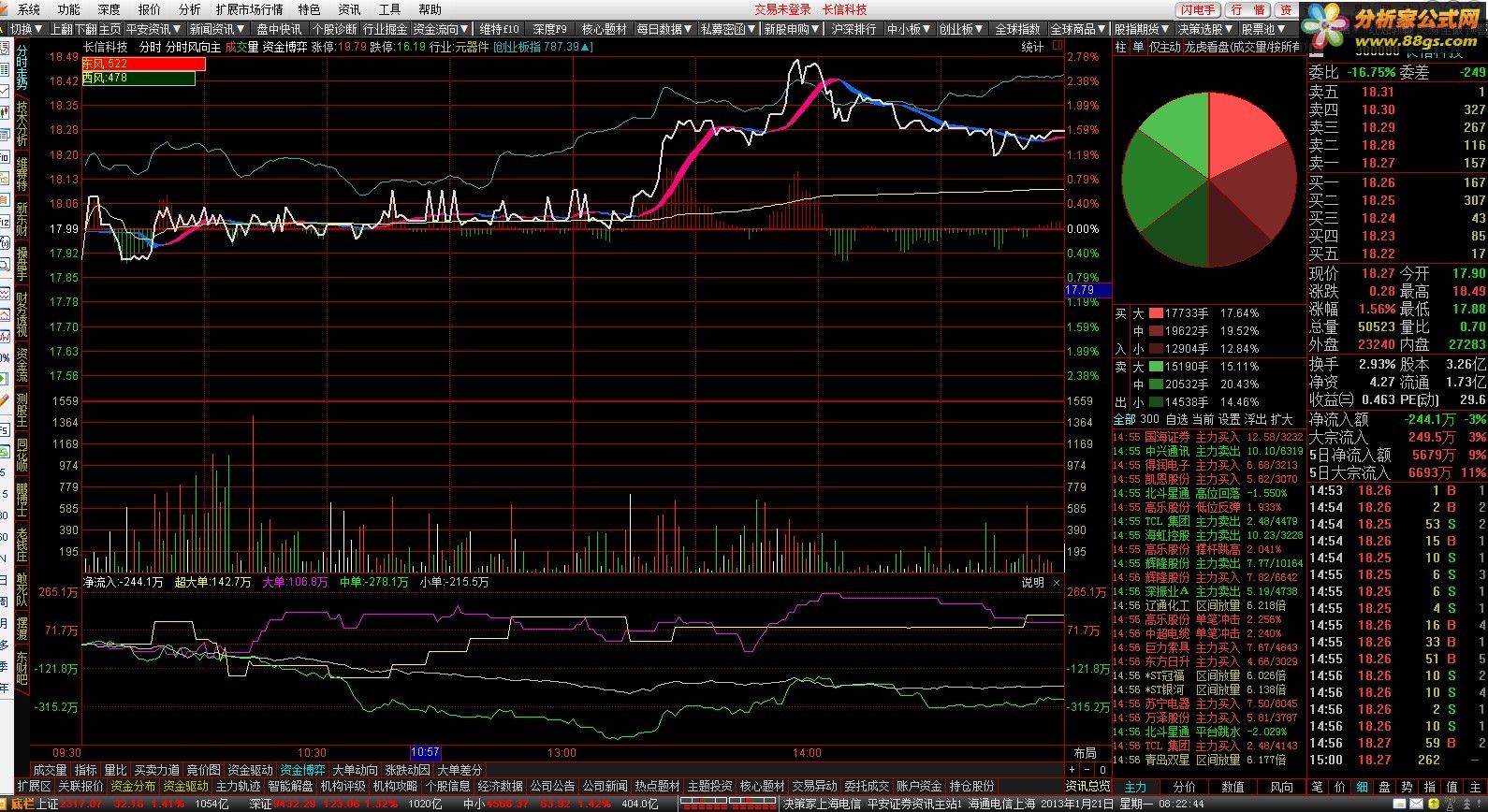
Task: Open the 扩展市场行情 menu
Action: (249, 9)
